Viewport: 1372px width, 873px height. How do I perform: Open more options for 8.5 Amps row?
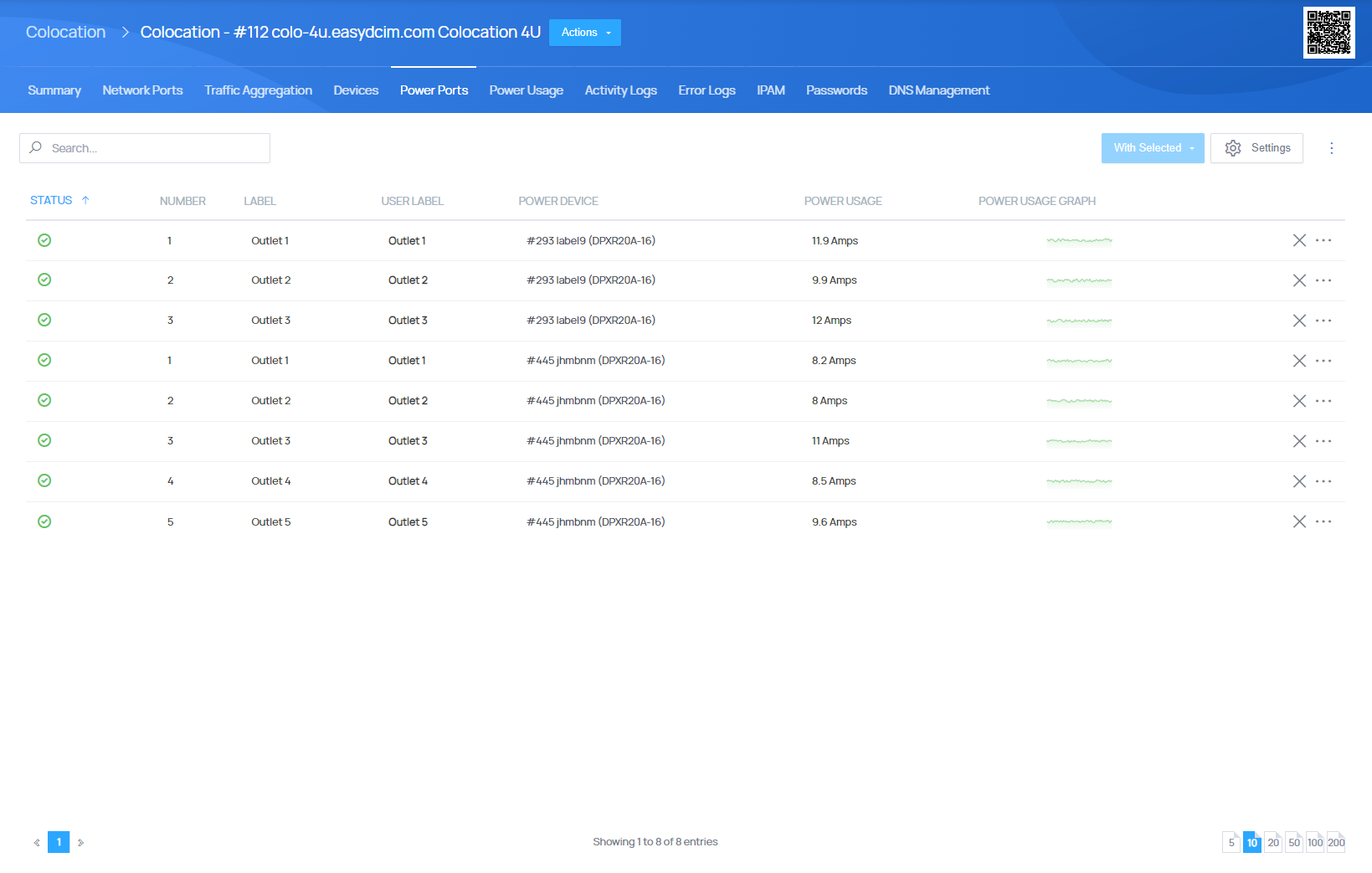click(x=1323, y=481)
